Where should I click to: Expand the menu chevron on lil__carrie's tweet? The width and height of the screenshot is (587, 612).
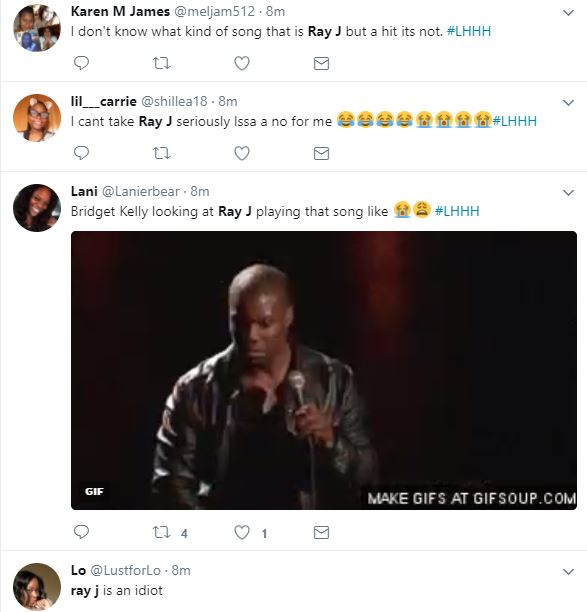(568, 103)
